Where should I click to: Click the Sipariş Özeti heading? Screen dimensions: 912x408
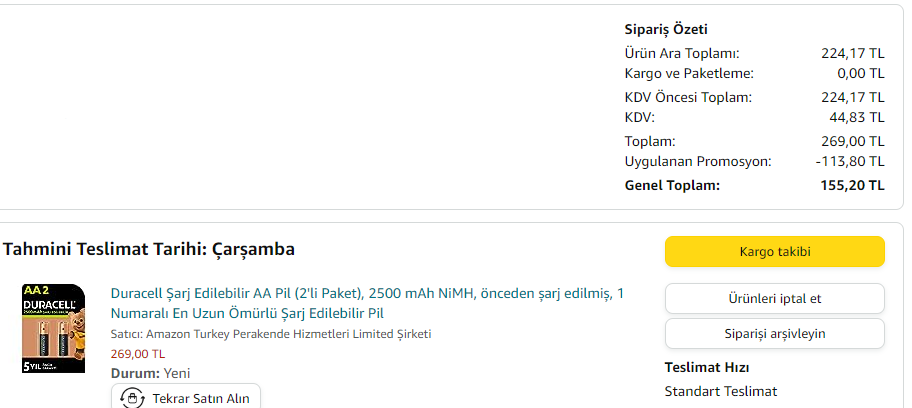point(666,30)
